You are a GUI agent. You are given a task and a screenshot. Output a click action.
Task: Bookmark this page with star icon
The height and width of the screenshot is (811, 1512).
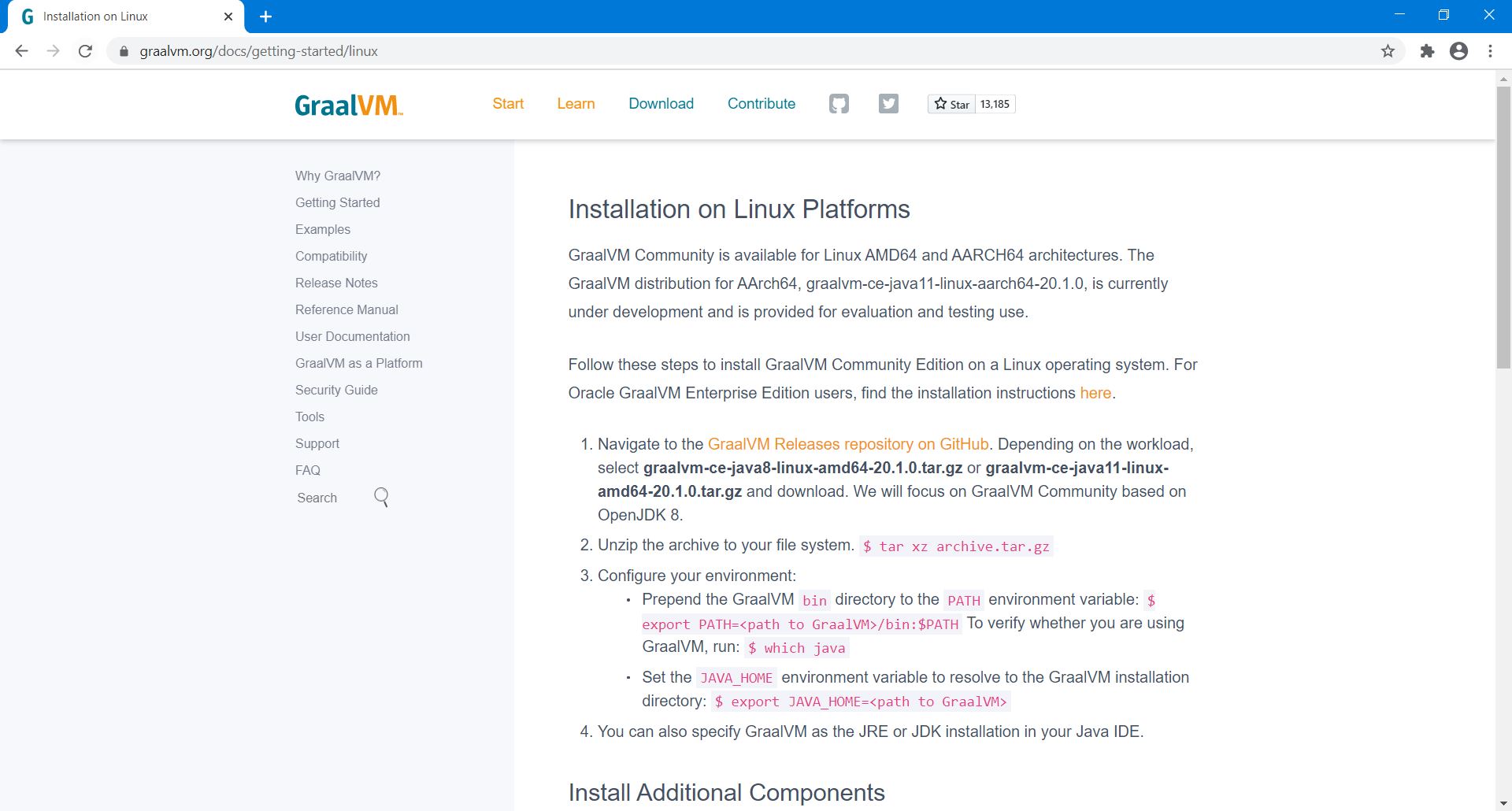[1388, 51]
